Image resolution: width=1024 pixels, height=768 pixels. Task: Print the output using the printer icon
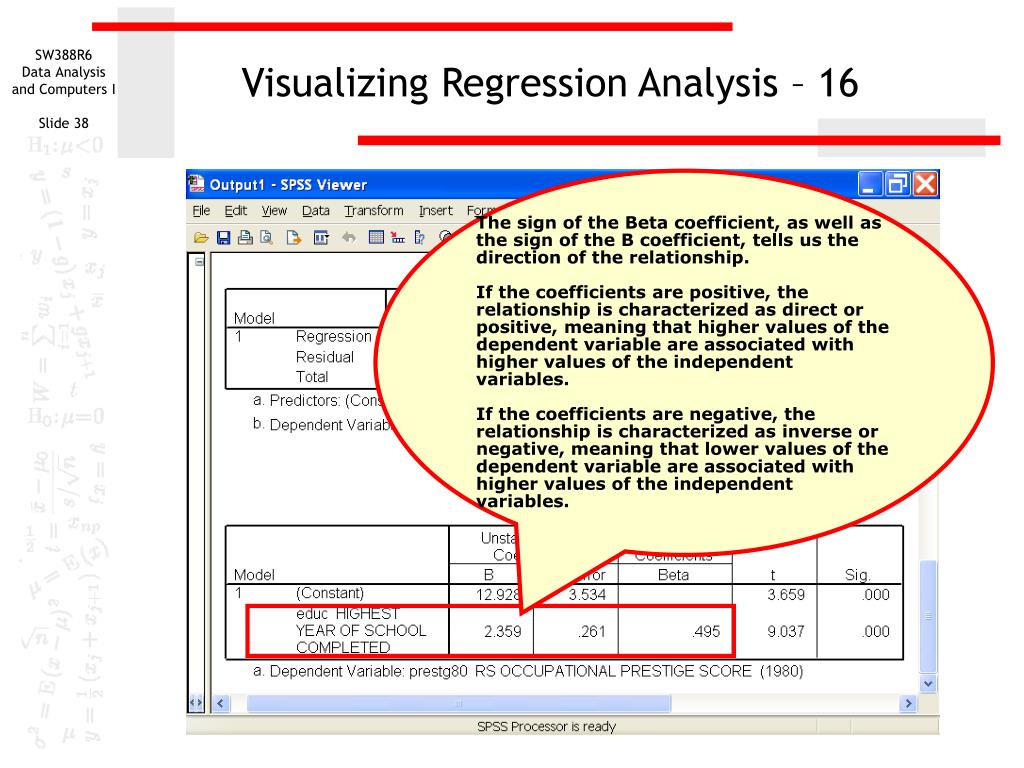(245, 238)
